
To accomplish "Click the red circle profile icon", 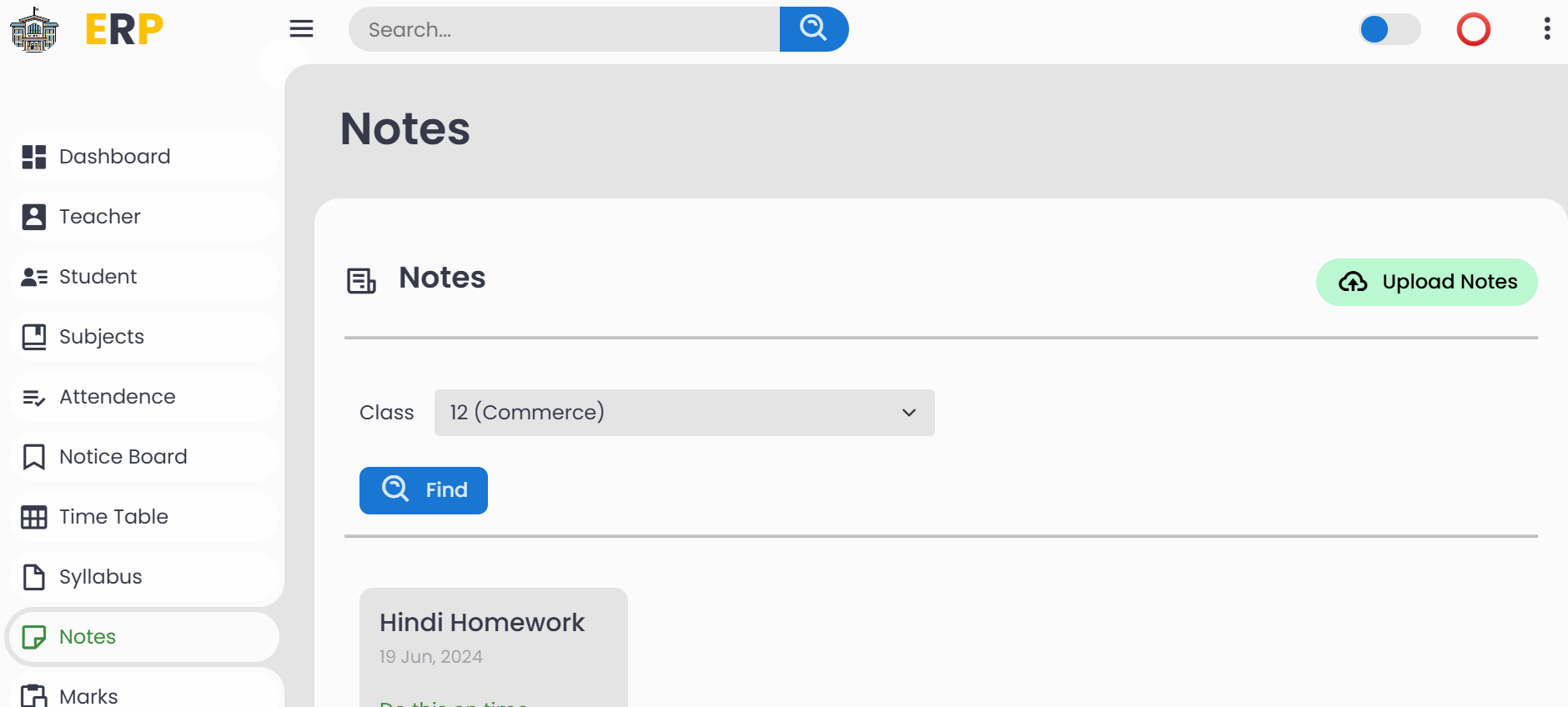I will click(x=1473, y=30).
